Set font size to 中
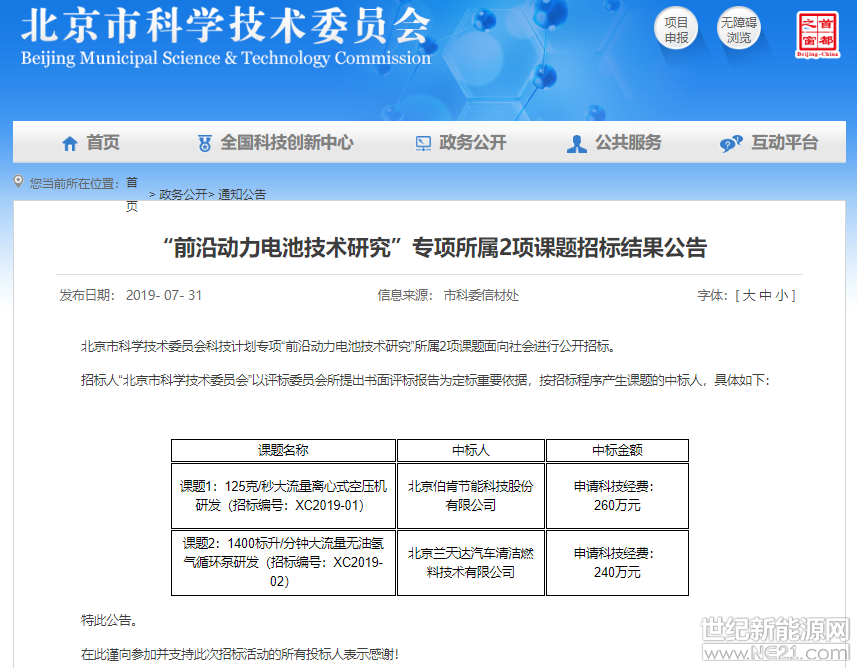Screen dimensions: 857x668 [x=765, y=296]
